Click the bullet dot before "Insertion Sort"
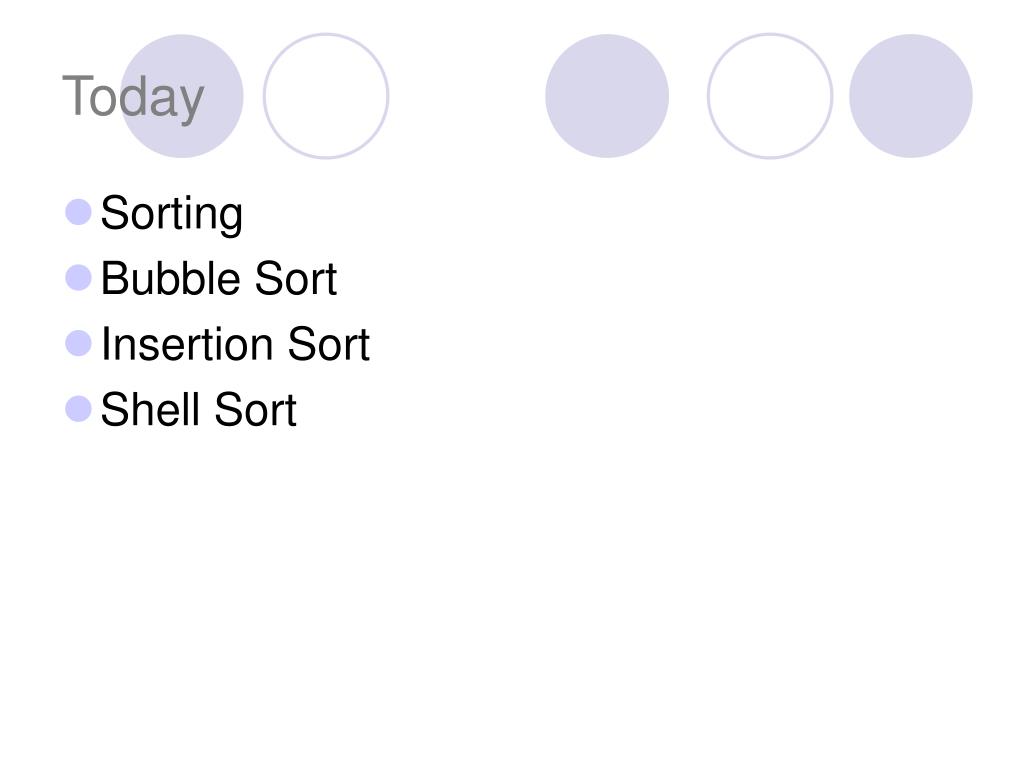 click(78, 344)
